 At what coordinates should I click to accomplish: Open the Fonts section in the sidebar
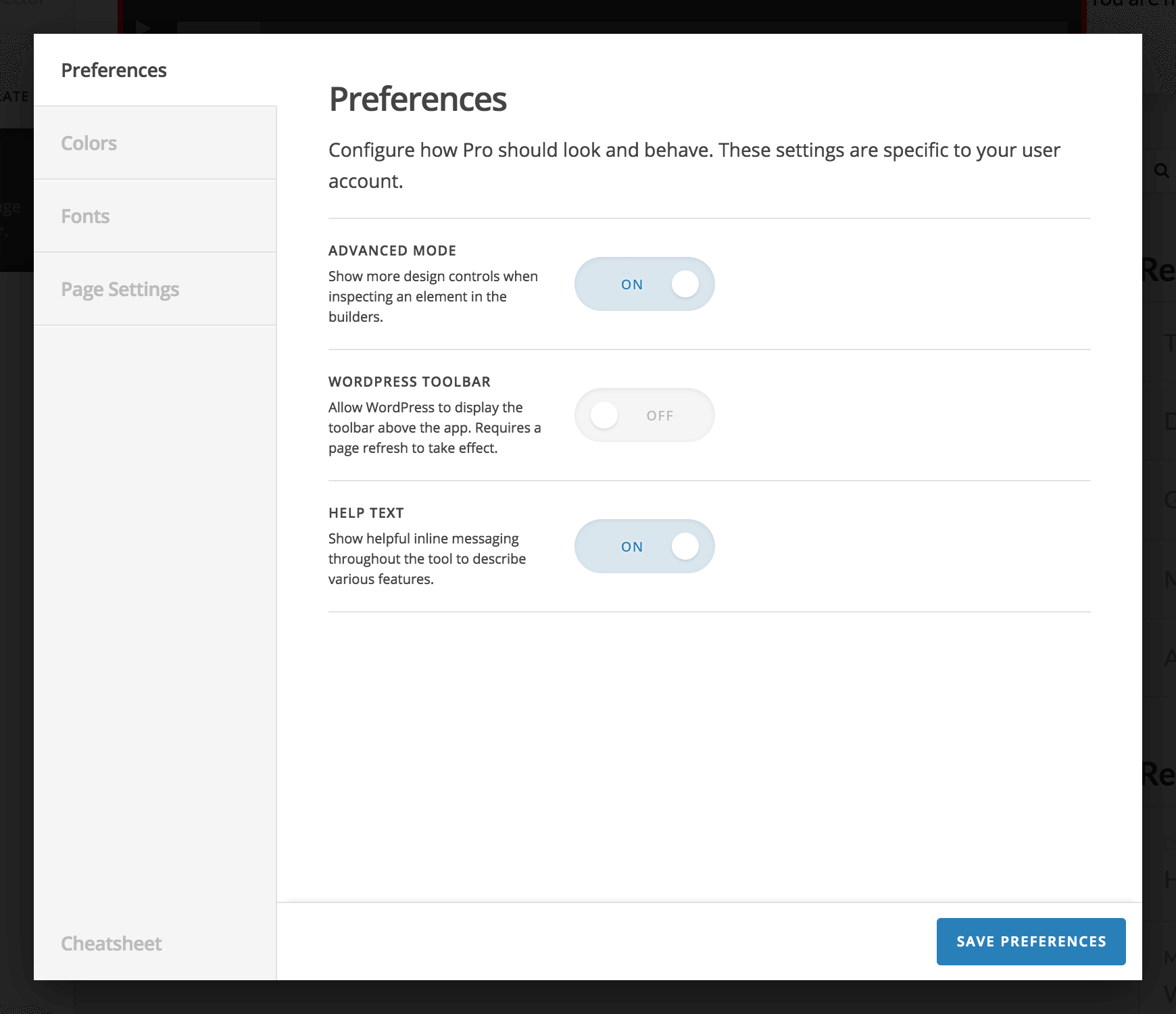click(85, 216)
